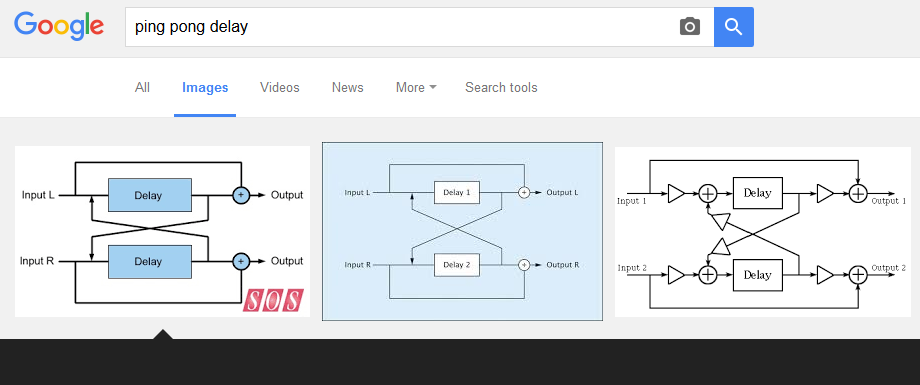Screen dimensions: 920x385
Task: Click 'Output 2' label in right diagram
Action: point(889,268)
